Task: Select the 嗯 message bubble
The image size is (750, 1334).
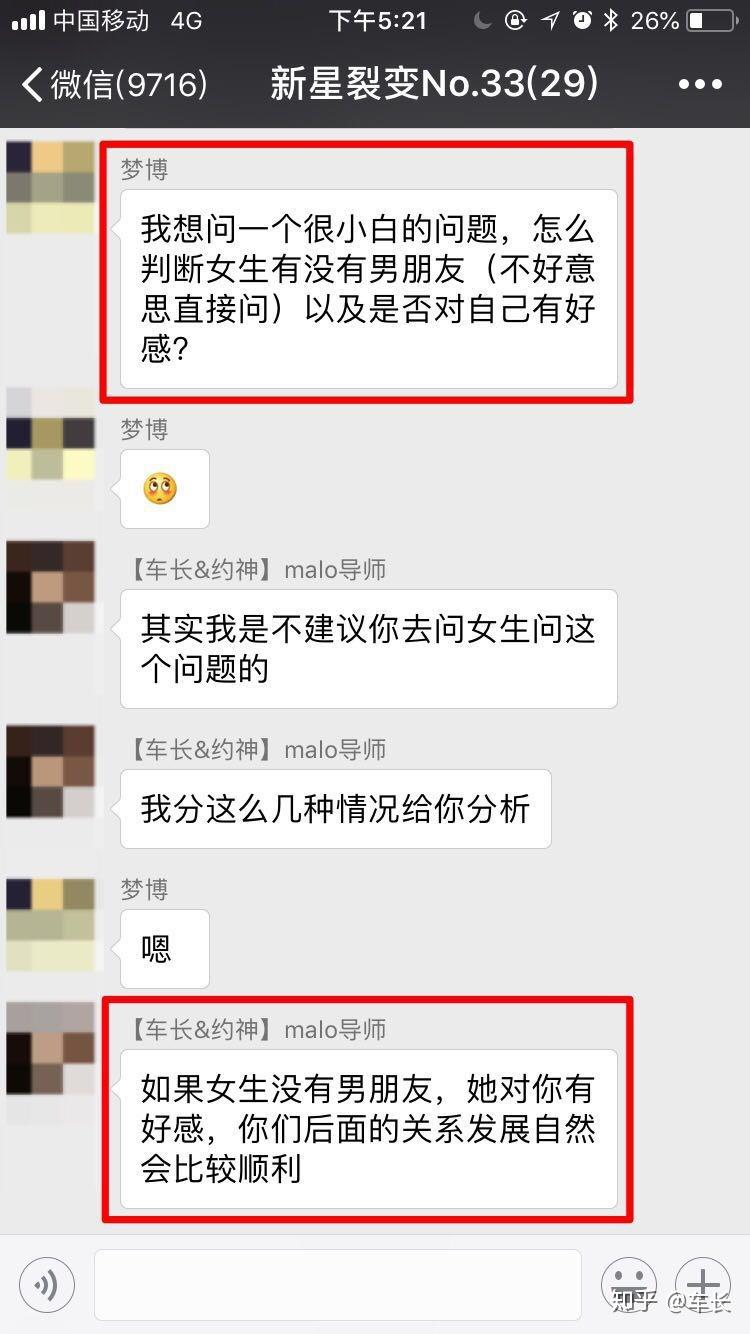Action: pyautogui.click(x=165, y=949)
